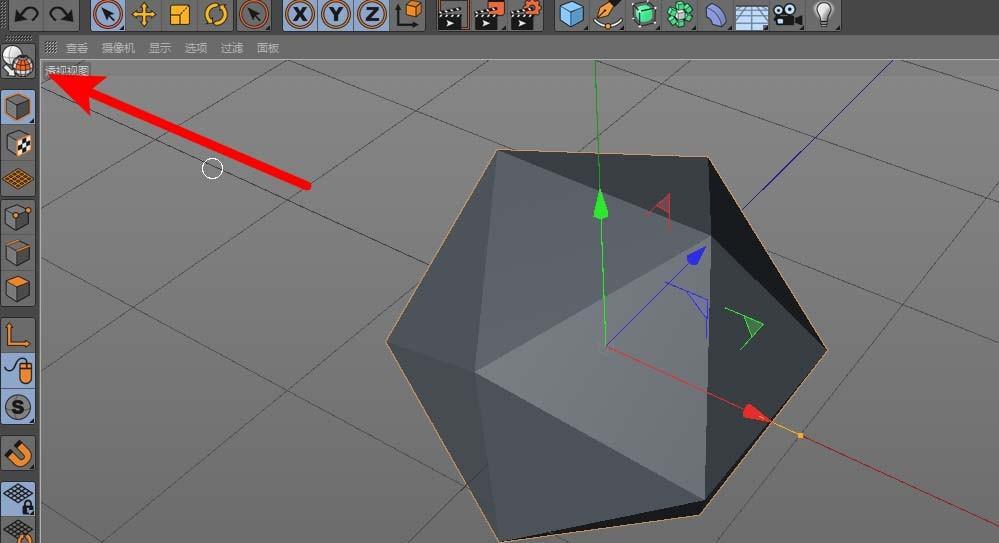
Task: Activate the Scale tool
Action: pyautogui.click(x=180, y=14)
